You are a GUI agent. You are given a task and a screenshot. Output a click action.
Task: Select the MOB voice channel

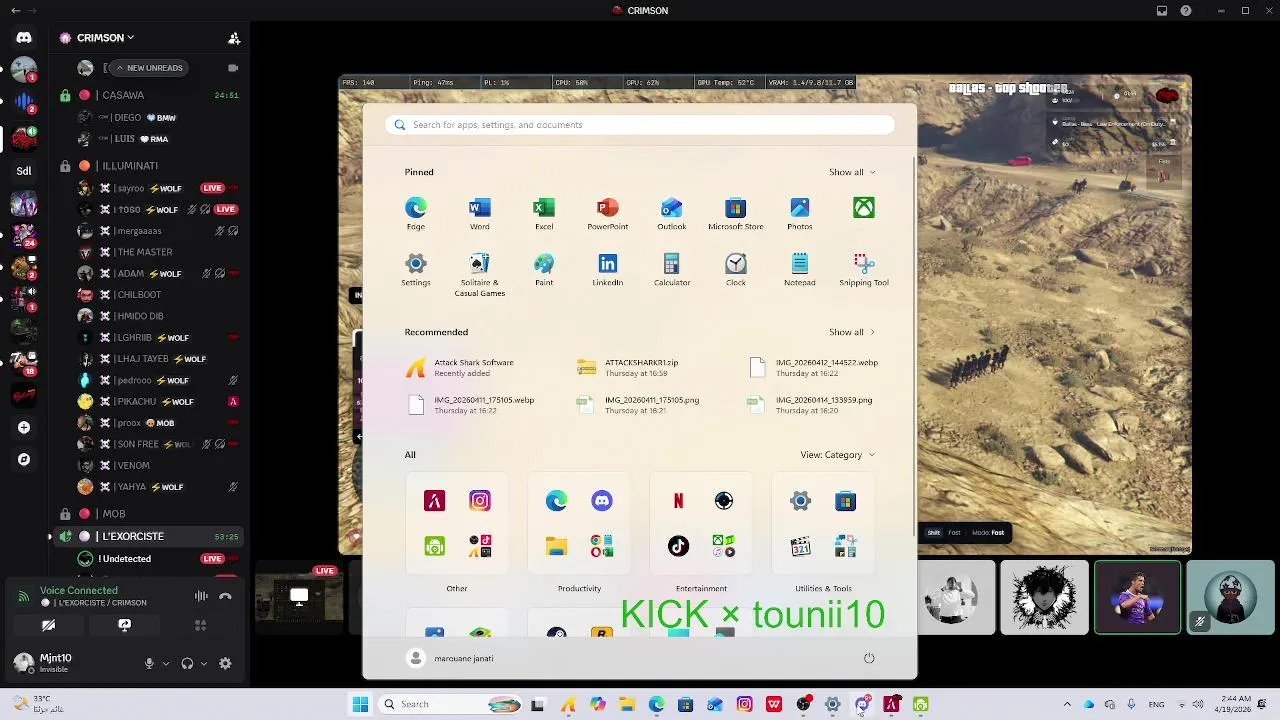pos(150,514)
